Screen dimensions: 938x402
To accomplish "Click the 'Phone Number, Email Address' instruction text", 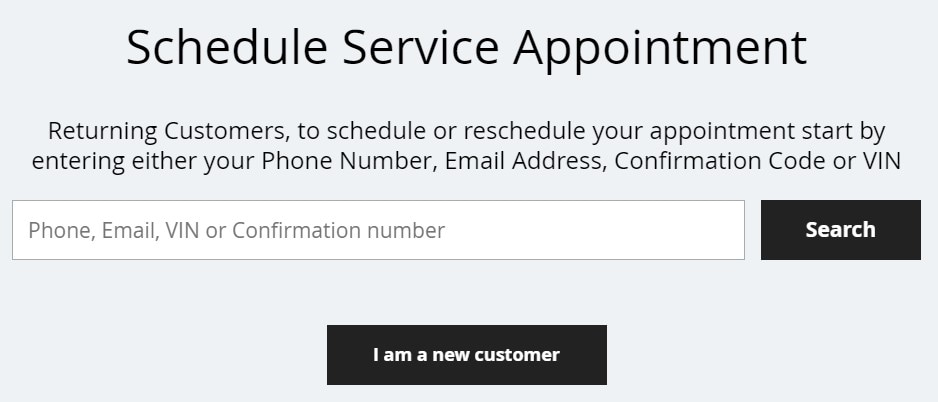I will coord(434,162).
